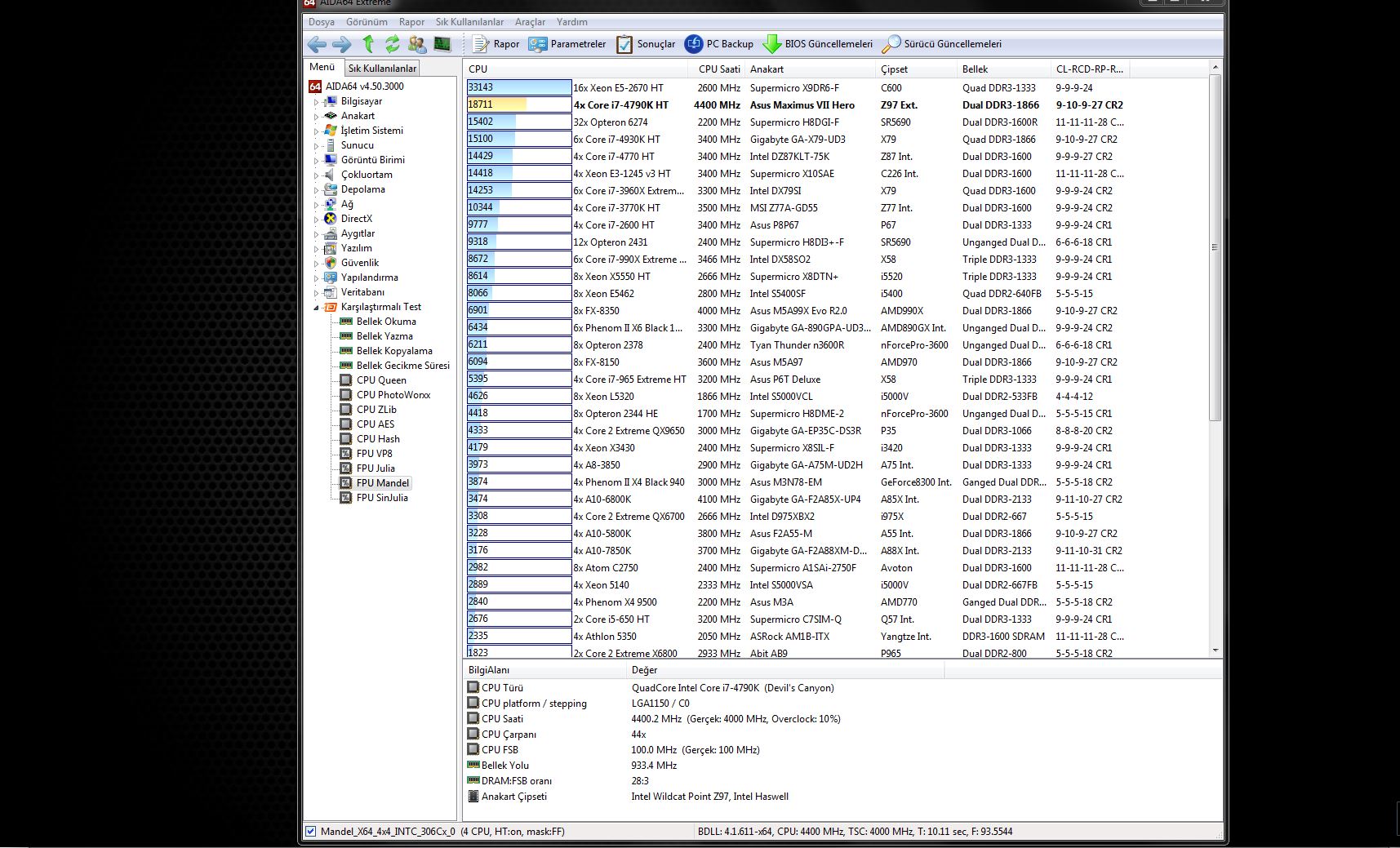Click the green monitor graph icon

point(442,44)
